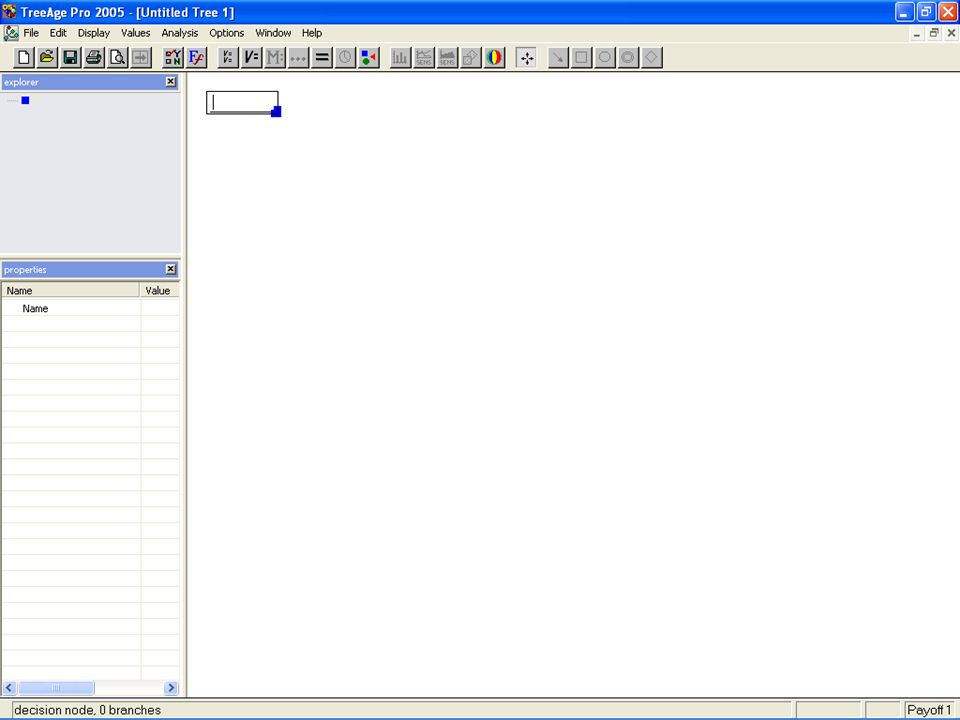960x720 pixels.
Task: Click the first SENS sensitivity analysis icon
Action: (x=424, y=58)
